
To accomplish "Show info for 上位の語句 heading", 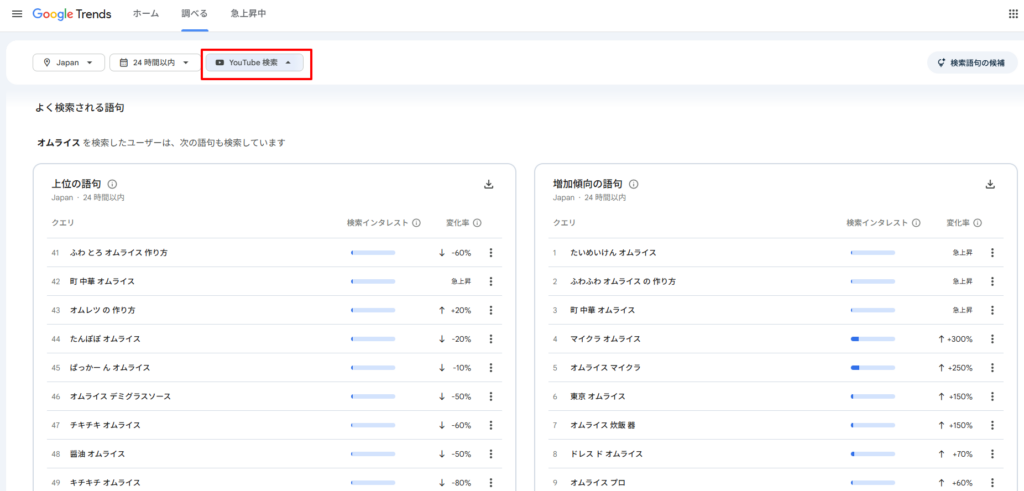I will tap(112, 184).
